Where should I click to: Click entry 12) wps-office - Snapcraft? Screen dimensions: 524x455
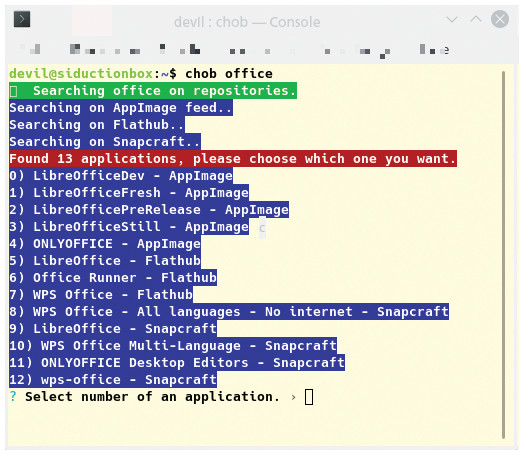(113, 380)
